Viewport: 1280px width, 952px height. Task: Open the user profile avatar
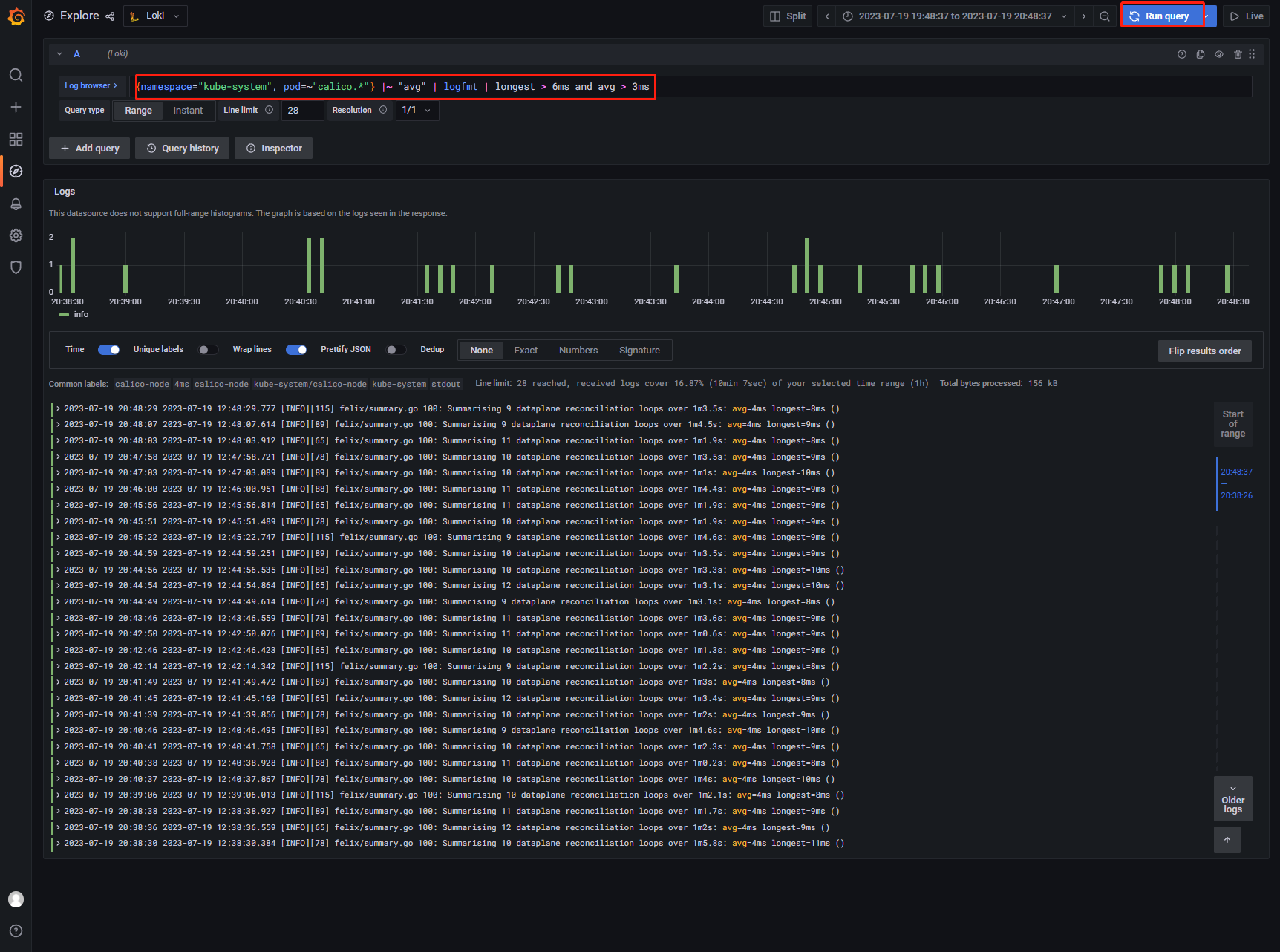click(16, 899)
